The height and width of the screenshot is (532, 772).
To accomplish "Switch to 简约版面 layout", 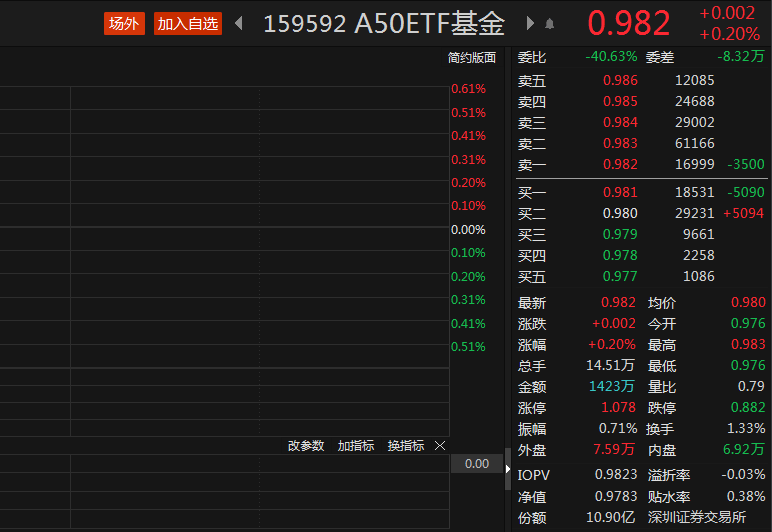I will 472,58.
